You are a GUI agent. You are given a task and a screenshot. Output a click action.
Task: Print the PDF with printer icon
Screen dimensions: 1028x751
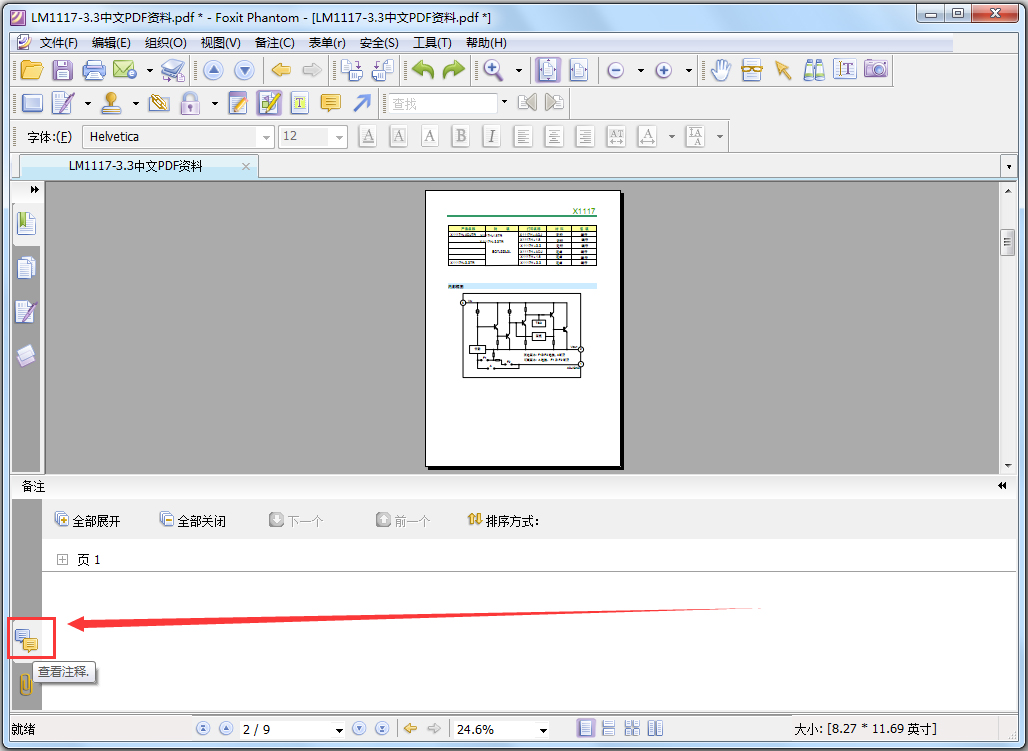[x=93, y=70]
